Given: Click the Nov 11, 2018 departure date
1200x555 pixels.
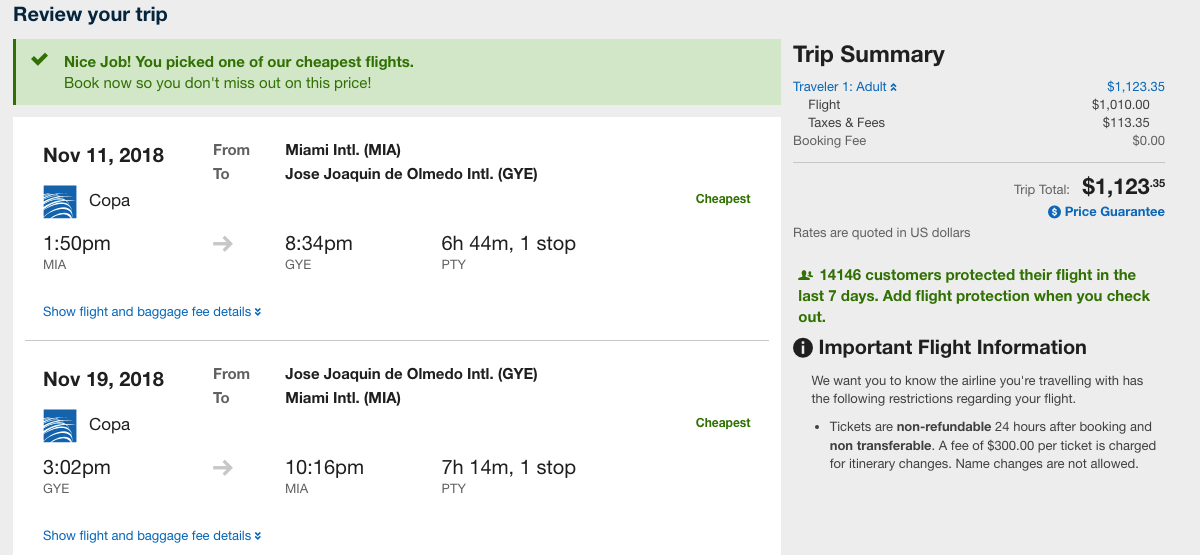Looking at the screenshot, I should (x=103, y=156).
